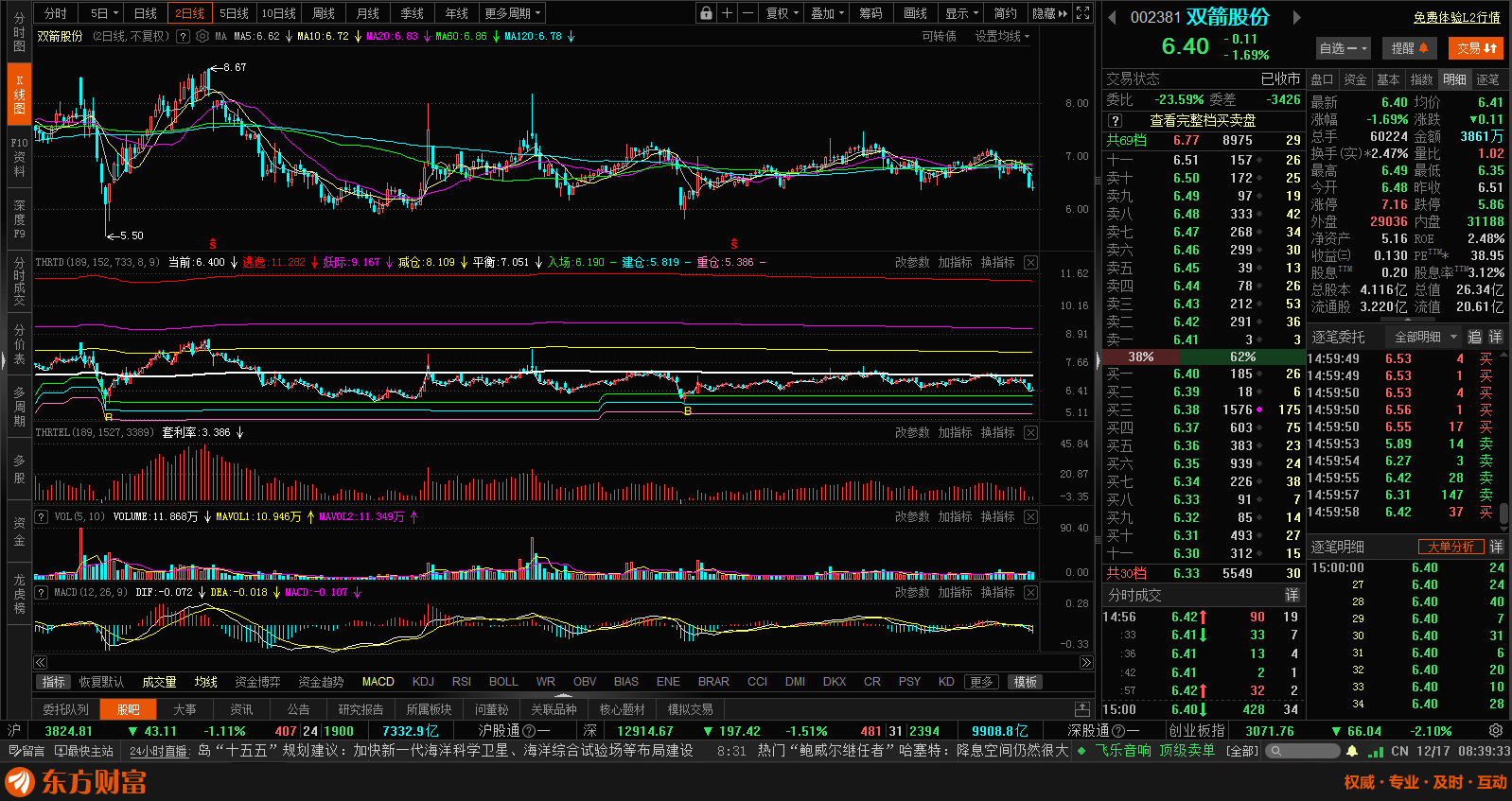Image resolution: width=1512 pixels, height=801 pixels.
Task: Switch to the 周线 weekly period tab
Action: point(324,13)
